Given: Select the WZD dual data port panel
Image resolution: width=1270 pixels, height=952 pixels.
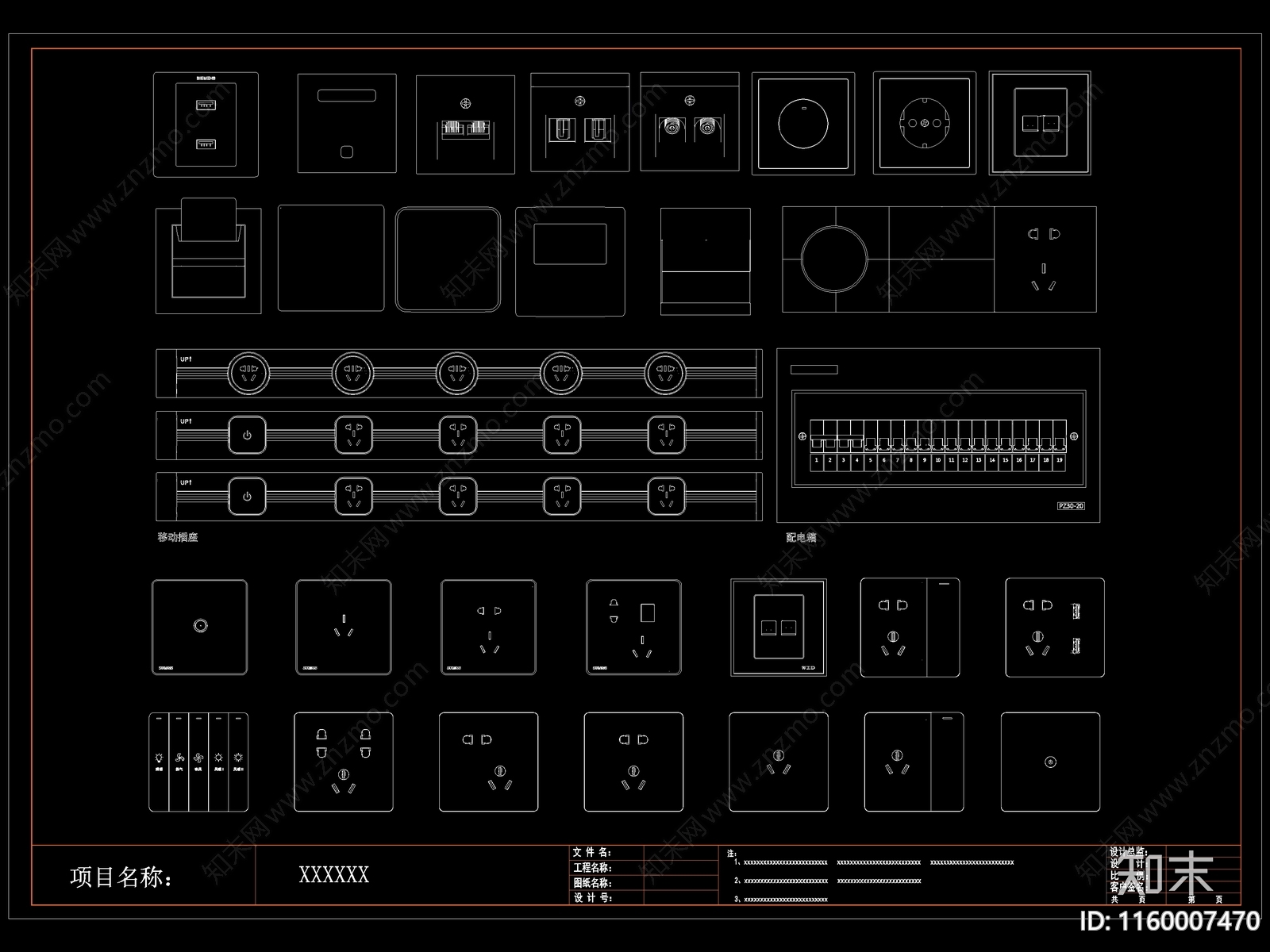Looking at the screenshot, I should (x=779, y=627).
